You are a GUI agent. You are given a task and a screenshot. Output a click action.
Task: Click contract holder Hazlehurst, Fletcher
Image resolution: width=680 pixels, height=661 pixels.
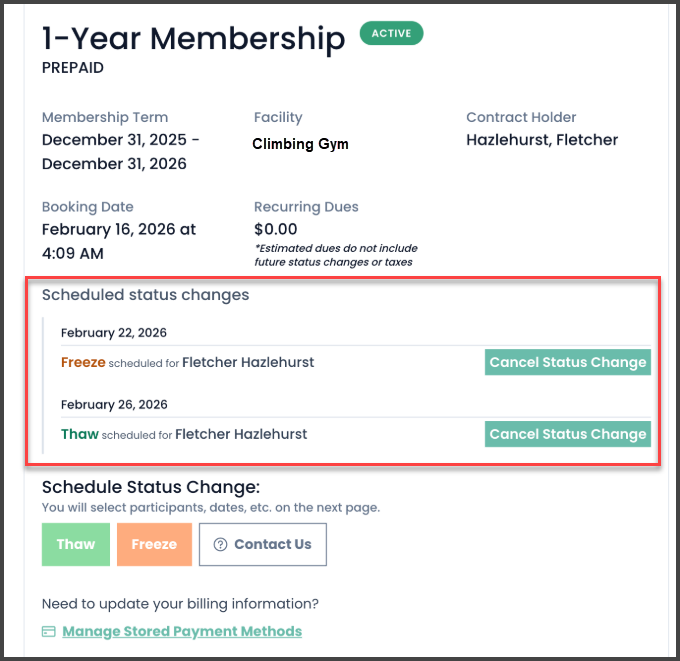(542, 140)
